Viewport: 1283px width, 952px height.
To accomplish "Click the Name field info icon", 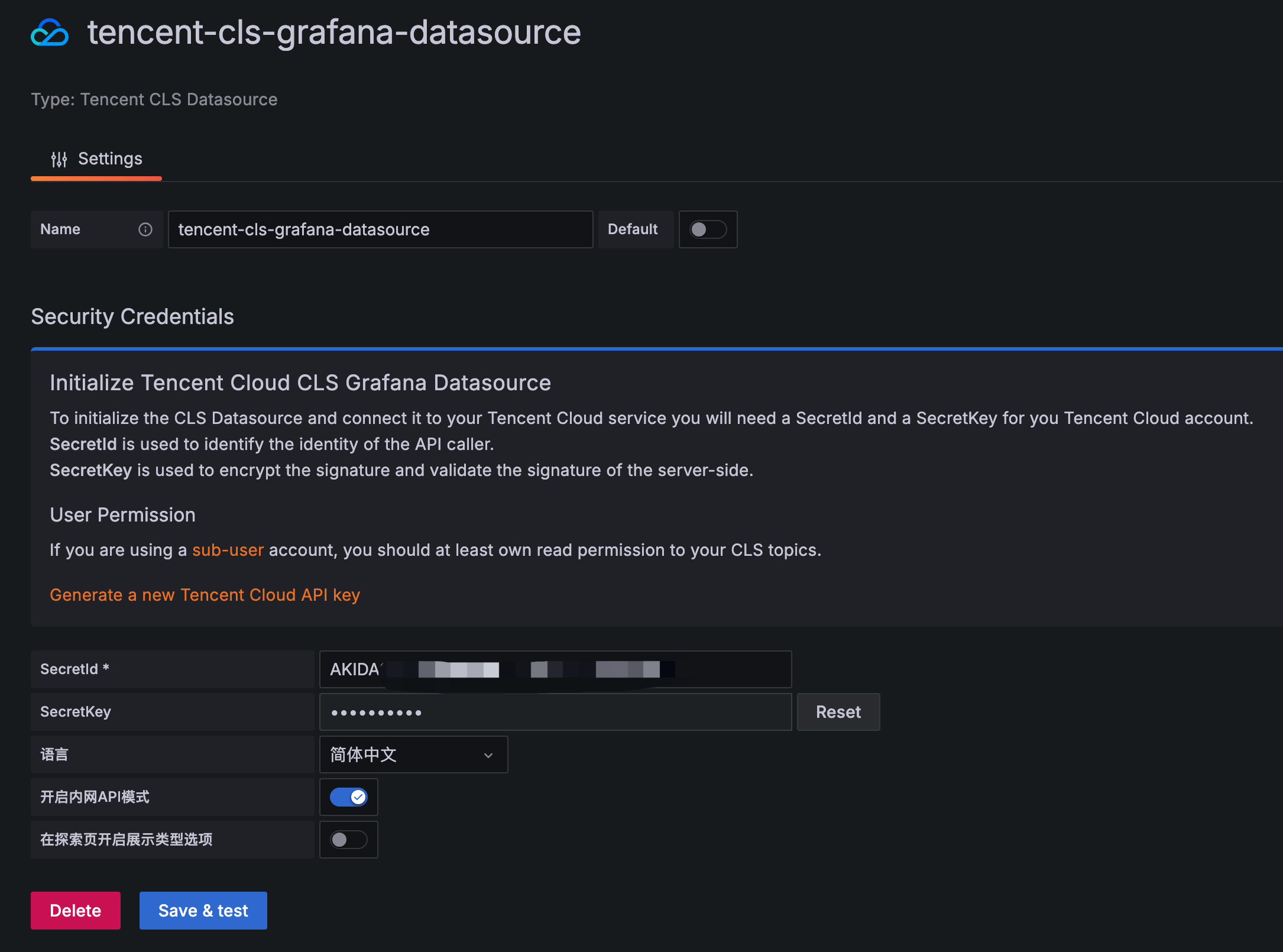I will (x=145, y=229).
